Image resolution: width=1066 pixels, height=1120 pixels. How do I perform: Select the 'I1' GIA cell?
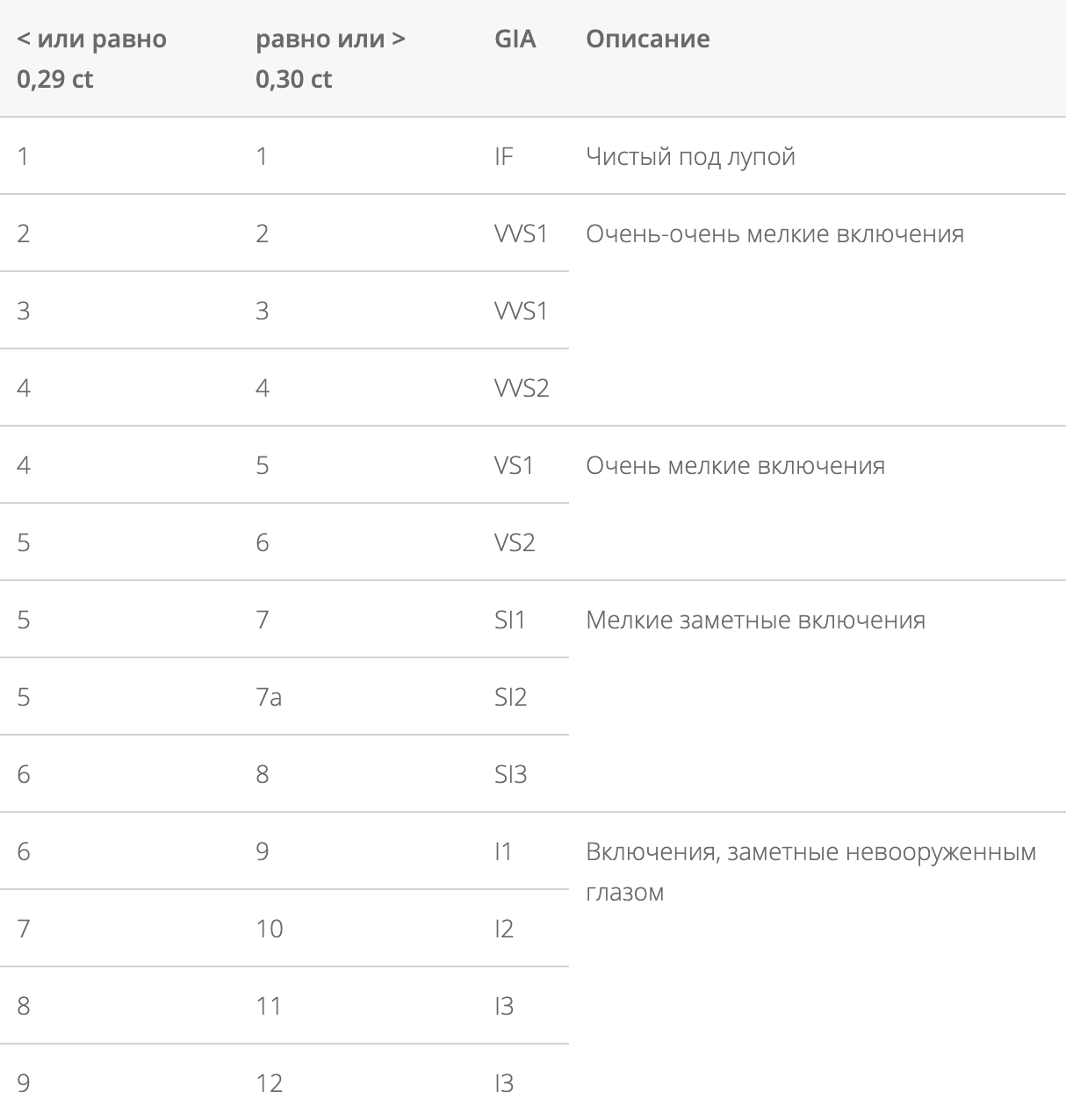pos(503,851)
